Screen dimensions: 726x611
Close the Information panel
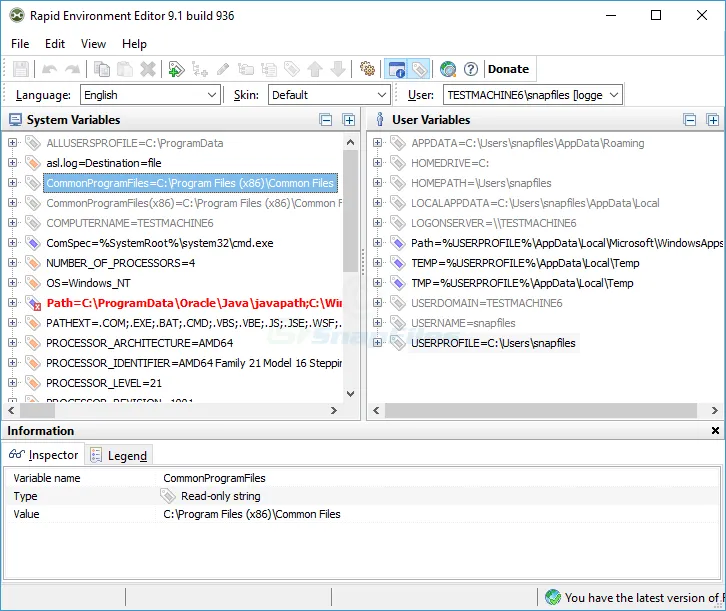[715, 430]
